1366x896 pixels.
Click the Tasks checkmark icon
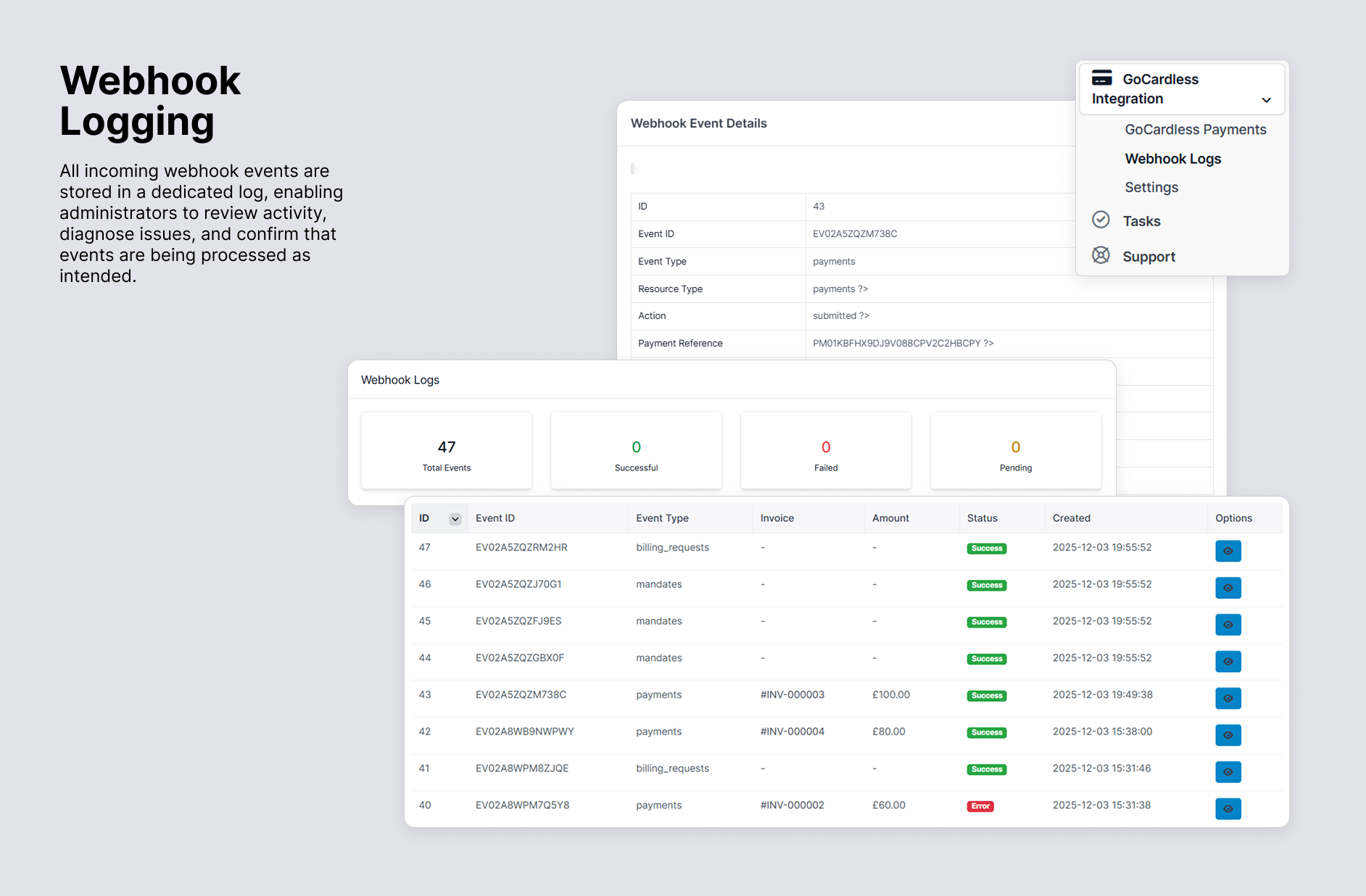click(x=1101, y=220)
